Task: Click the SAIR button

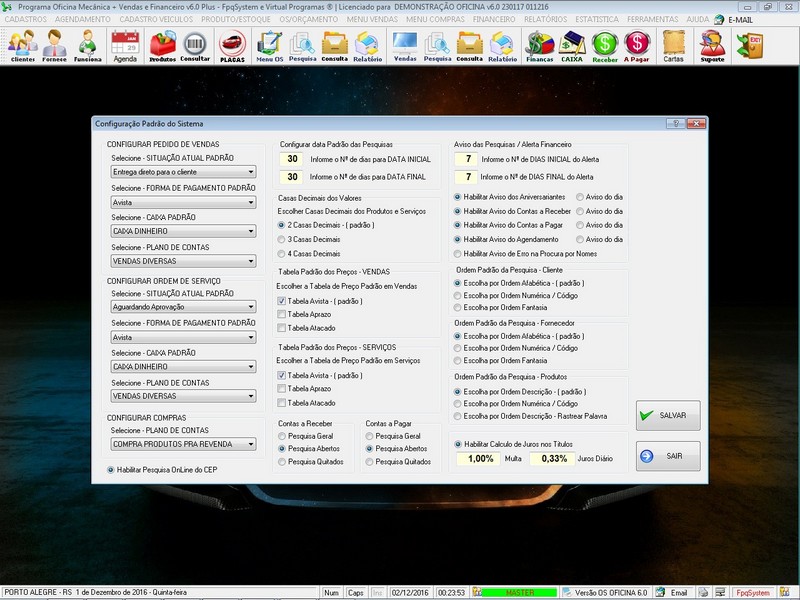Action: (668, 456)
